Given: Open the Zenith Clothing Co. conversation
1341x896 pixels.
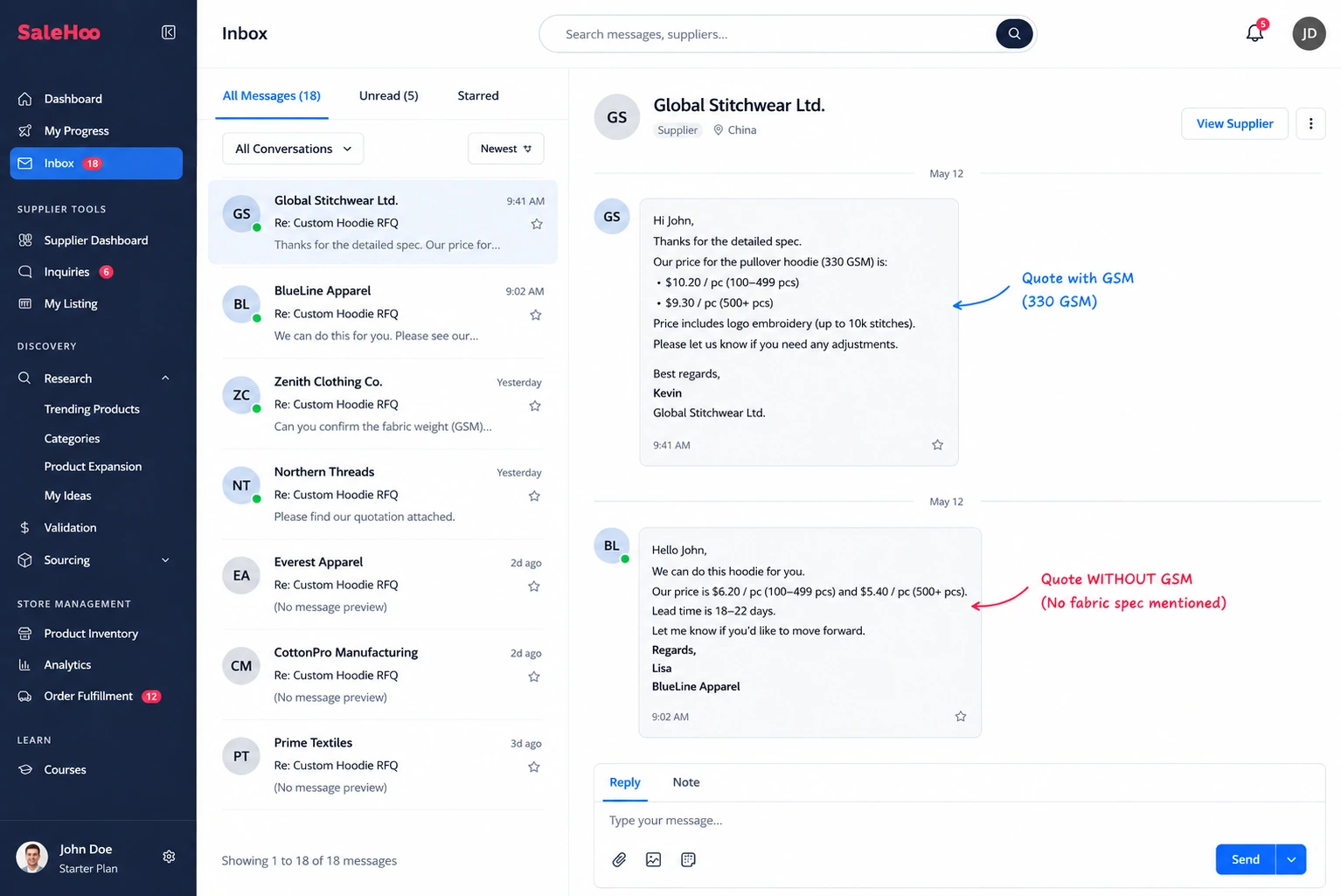Looking at the screenshot, I should [383, 404].
